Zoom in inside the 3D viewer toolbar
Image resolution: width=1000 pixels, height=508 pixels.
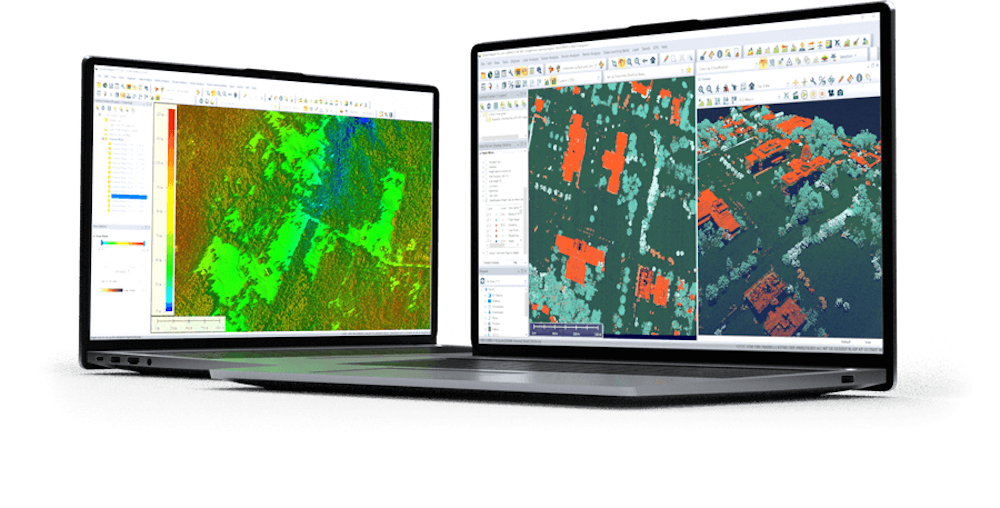click(x=701, y=89)
